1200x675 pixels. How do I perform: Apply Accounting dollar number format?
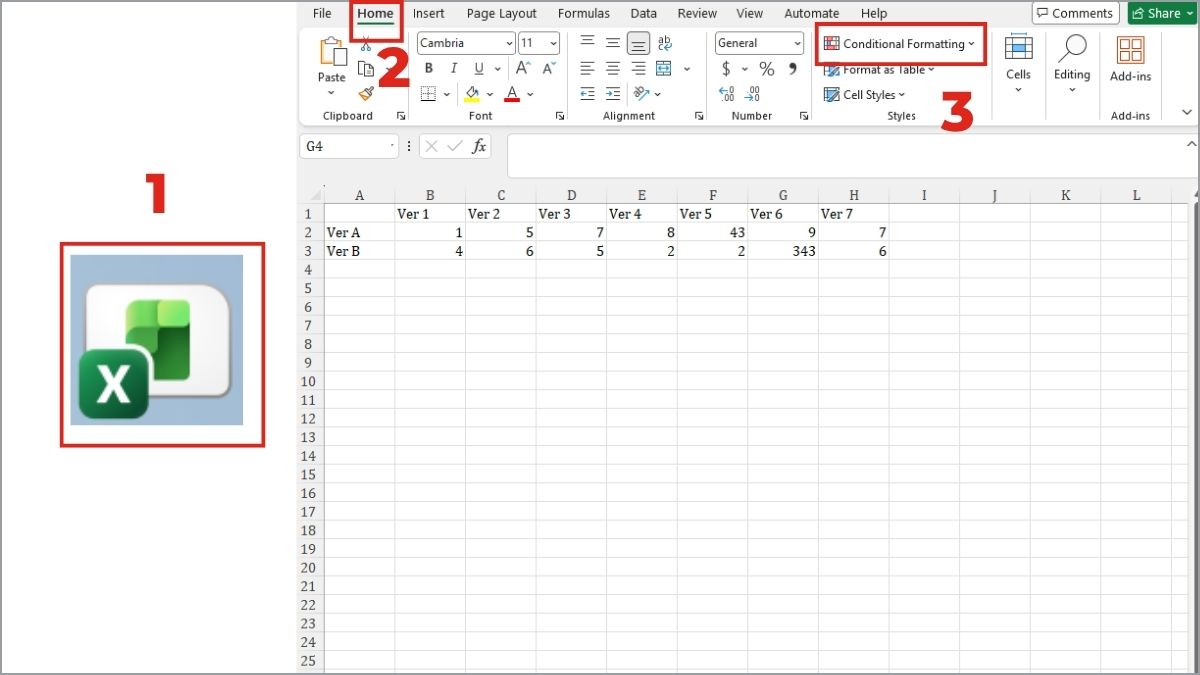(x=727, y=69)
